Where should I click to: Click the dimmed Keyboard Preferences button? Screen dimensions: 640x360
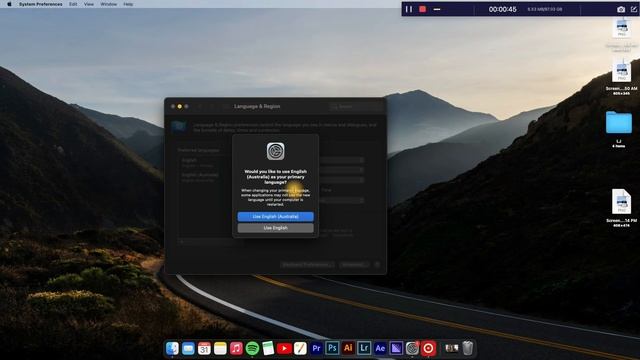(x=308, y=265)
